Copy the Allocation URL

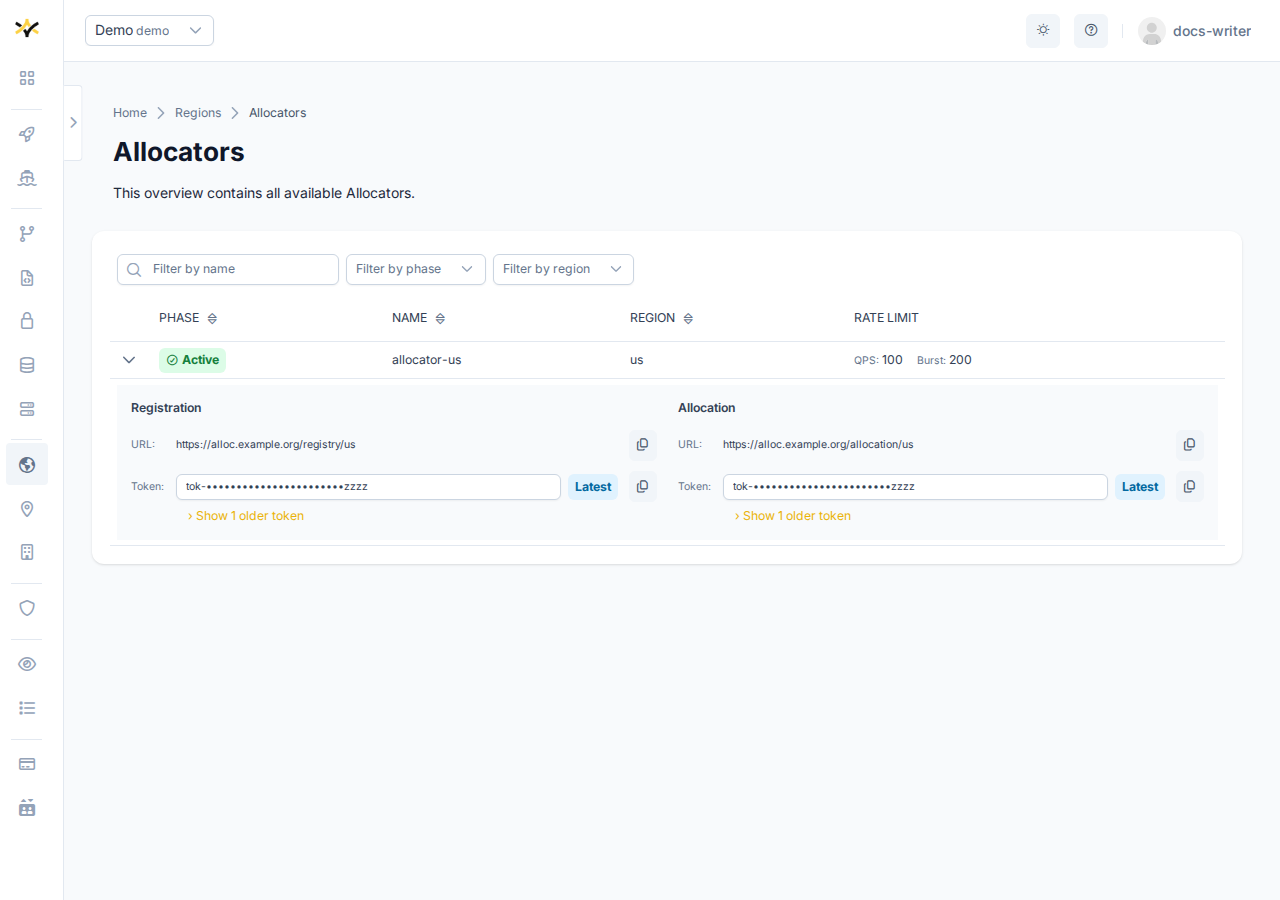point(1190,444)
